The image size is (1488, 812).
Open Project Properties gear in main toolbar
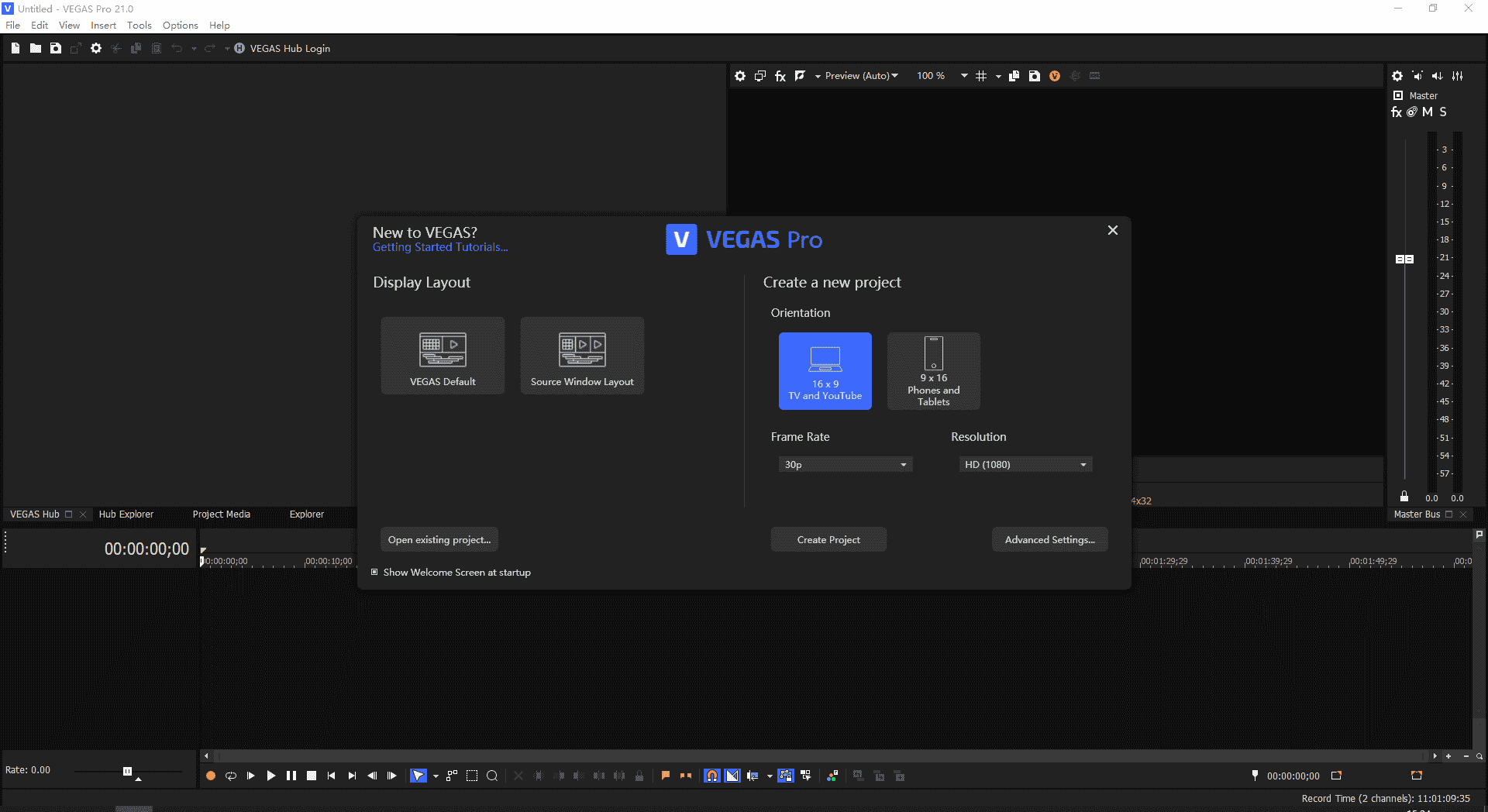point(96,48)
